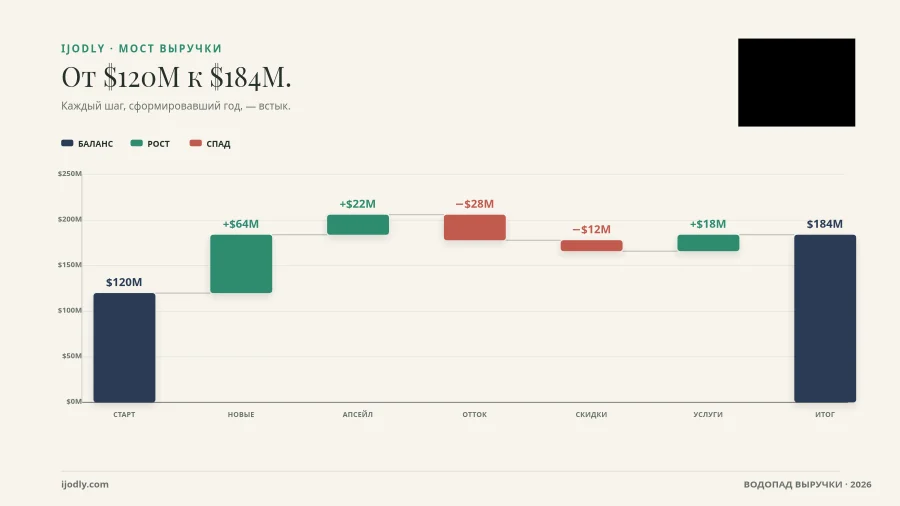Click the СПАД red legend swatch
The image size is (900, 506).
tap(196, 143)
